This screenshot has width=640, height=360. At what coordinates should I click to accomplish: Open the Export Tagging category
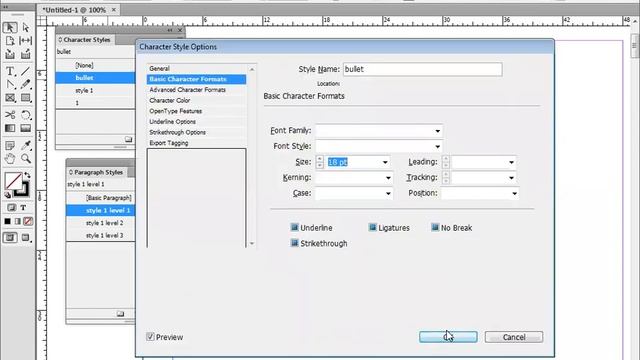[x=196, y=143]
